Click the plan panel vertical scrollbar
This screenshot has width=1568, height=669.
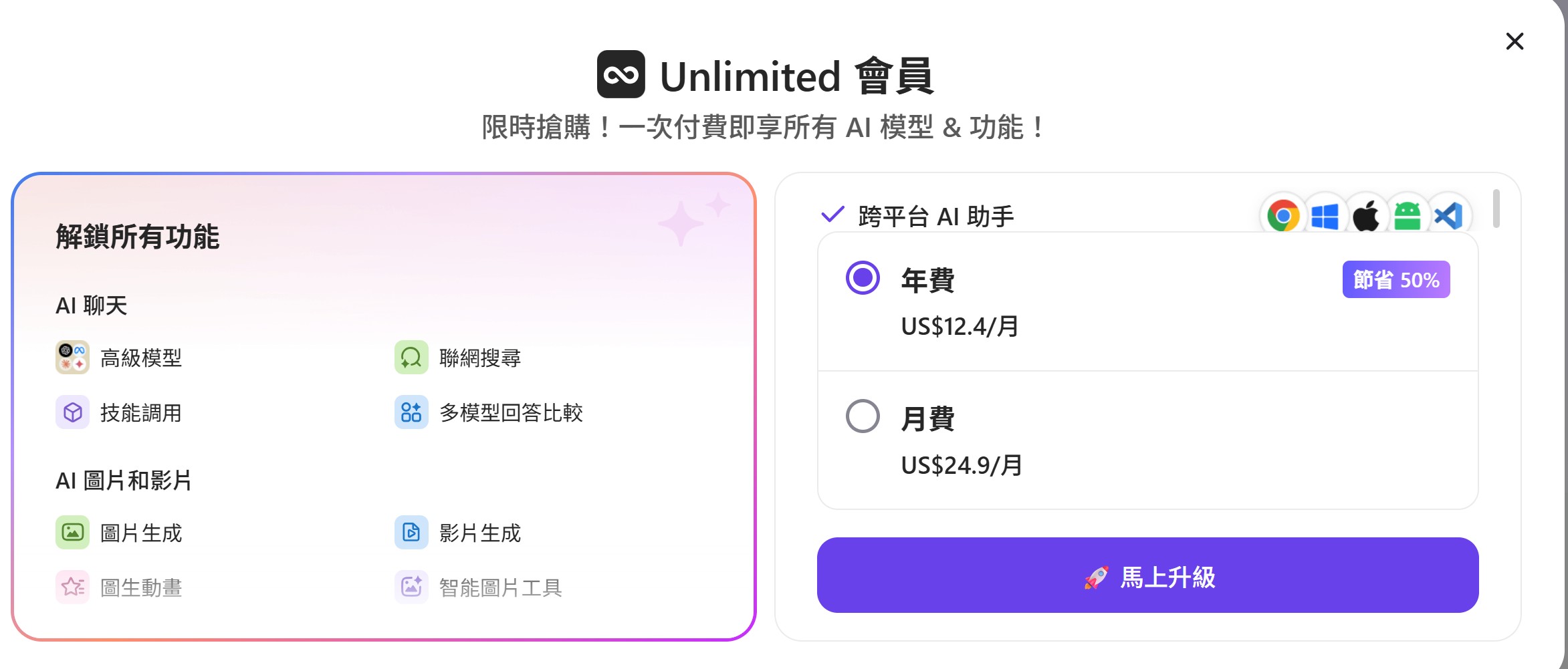1496,209
